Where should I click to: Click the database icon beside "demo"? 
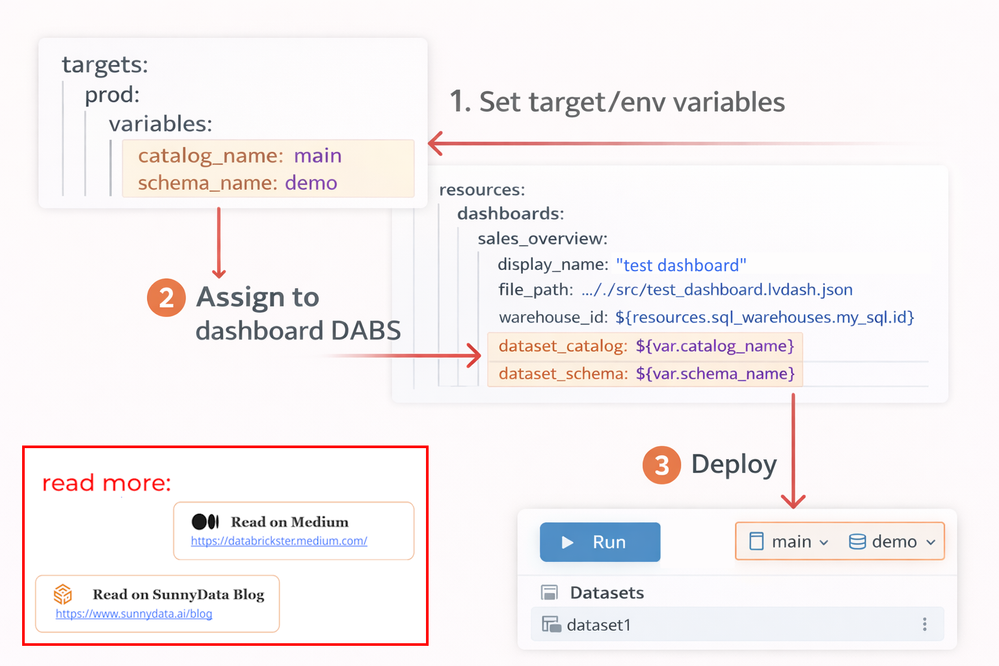(858, 541)
